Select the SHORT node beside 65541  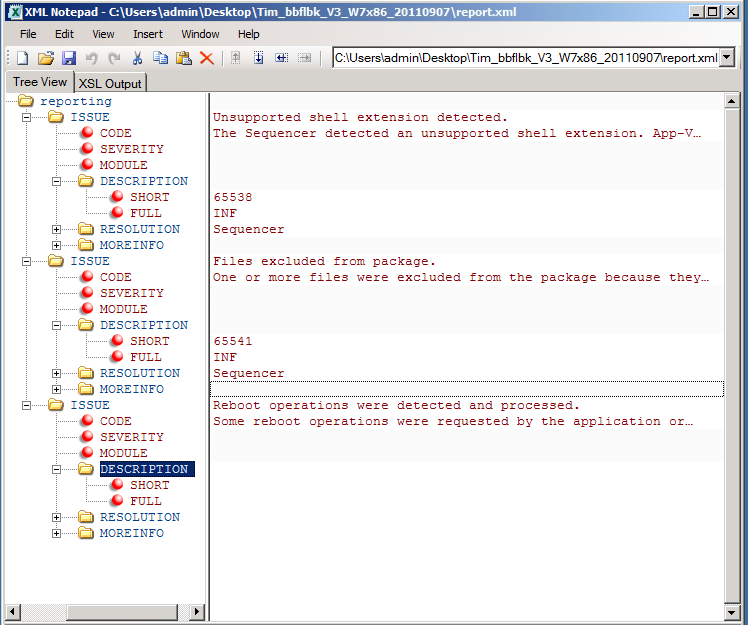click(x=150, y=341)
